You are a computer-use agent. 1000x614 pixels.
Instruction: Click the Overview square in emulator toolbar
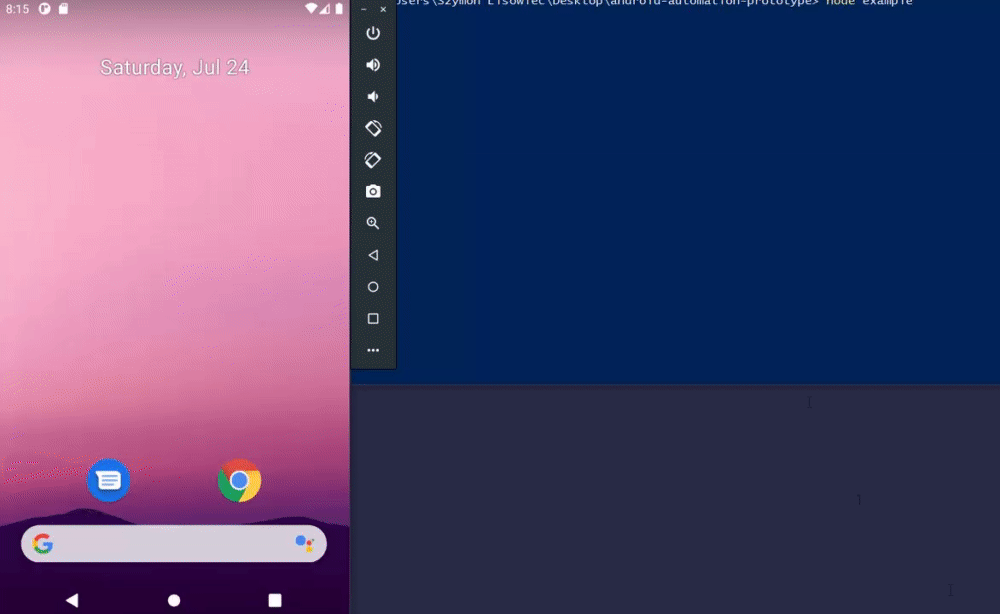pyautogui.click(x=373, y=318)
